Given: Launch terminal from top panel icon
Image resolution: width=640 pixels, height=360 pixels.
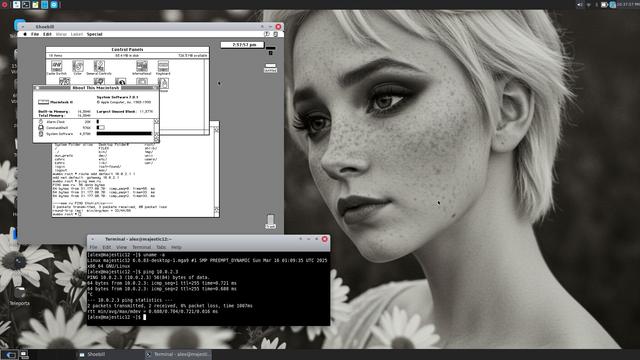Looking at the screenshot, I should click(26, 4).
